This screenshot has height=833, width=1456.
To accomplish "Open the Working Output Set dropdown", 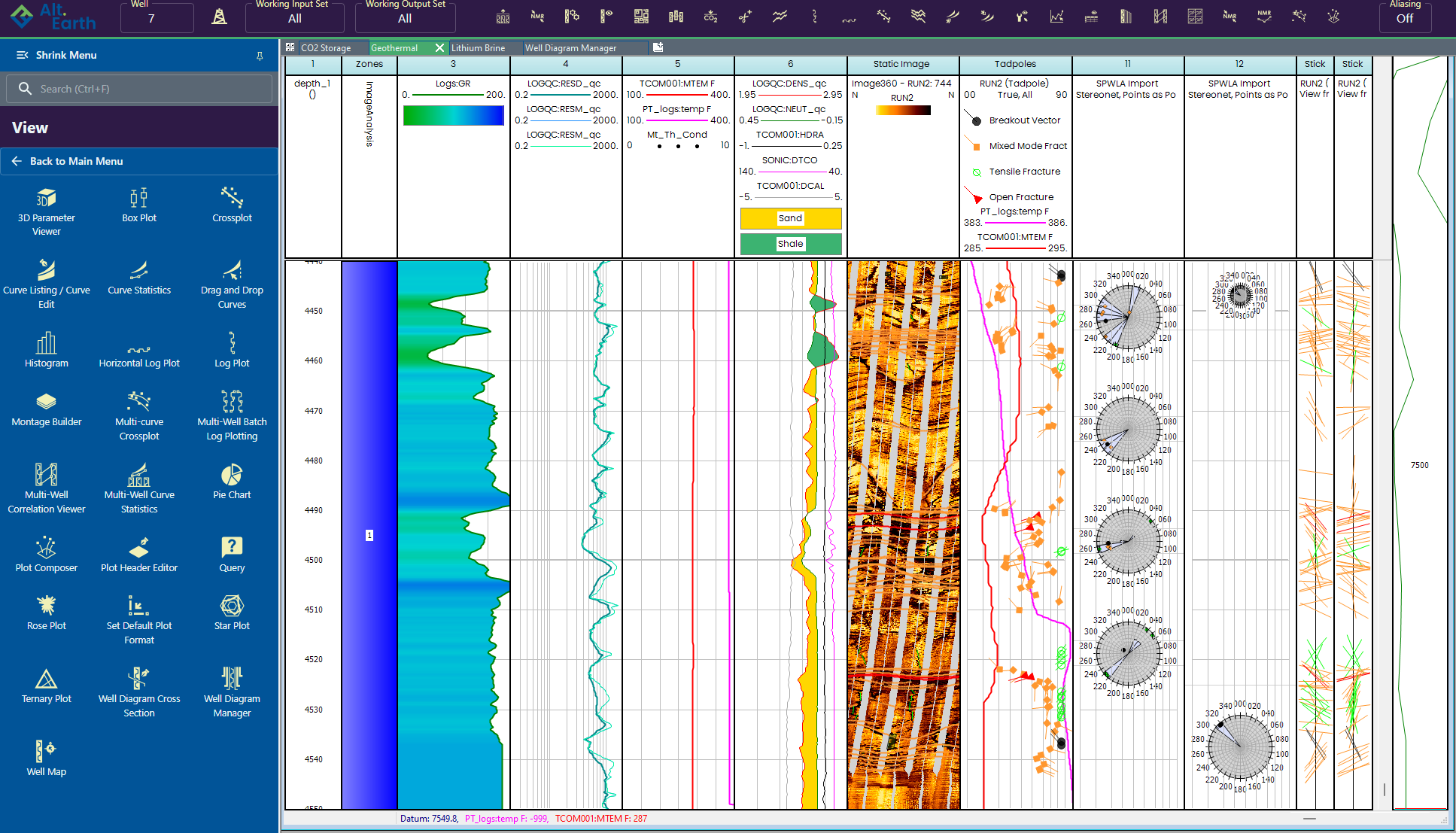I will [405, 18].
